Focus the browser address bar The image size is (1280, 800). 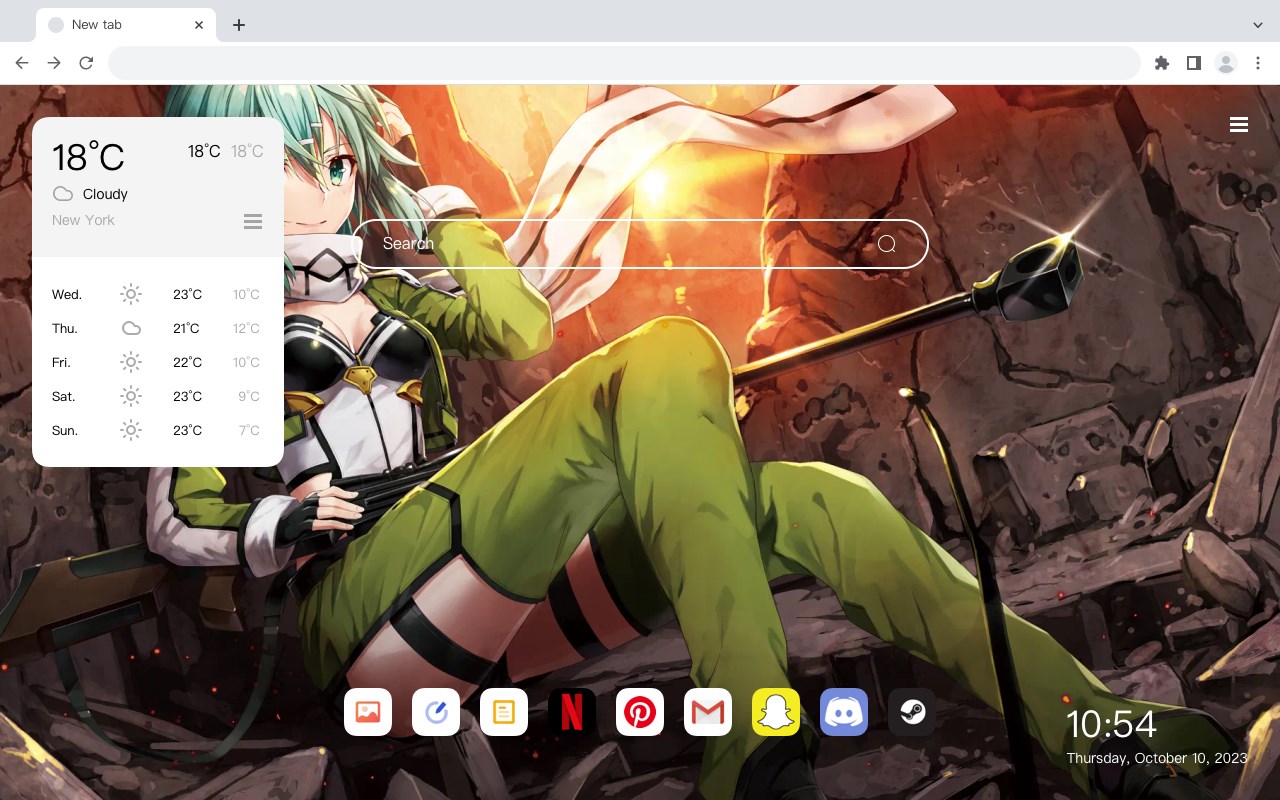(624, 63)
